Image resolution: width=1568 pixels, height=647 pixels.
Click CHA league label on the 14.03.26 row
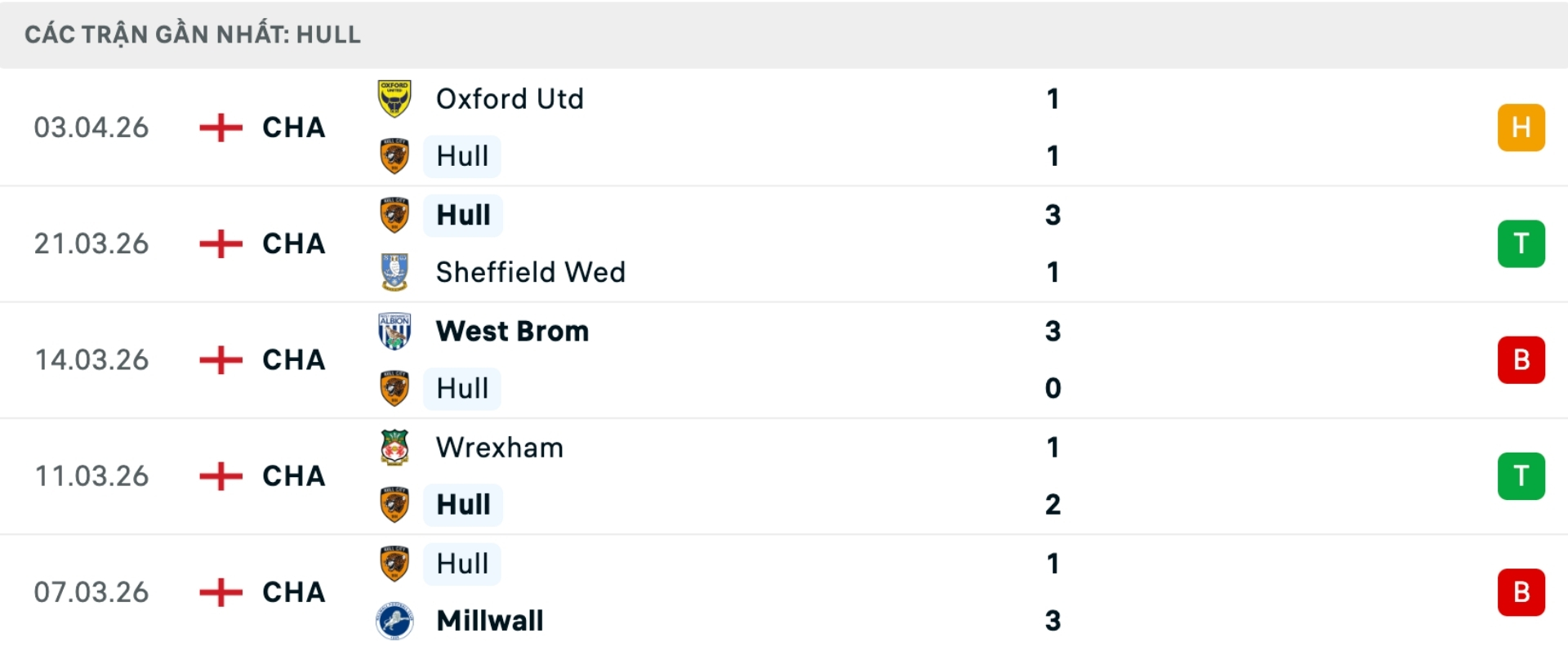click(x=293, y=359)
